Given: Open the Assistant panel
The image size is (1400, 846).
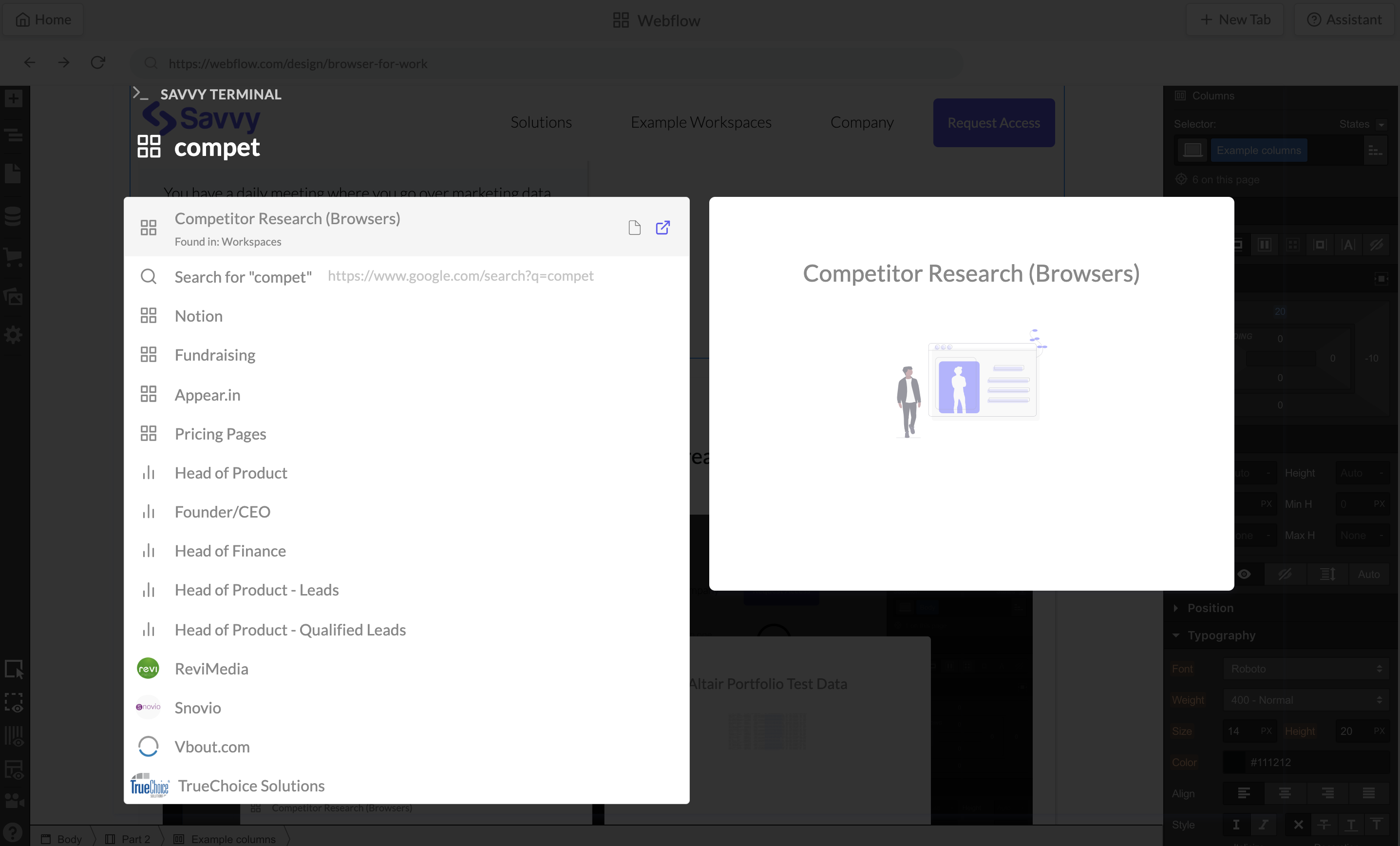Looking at the screenshot, I should point(1344,19).
